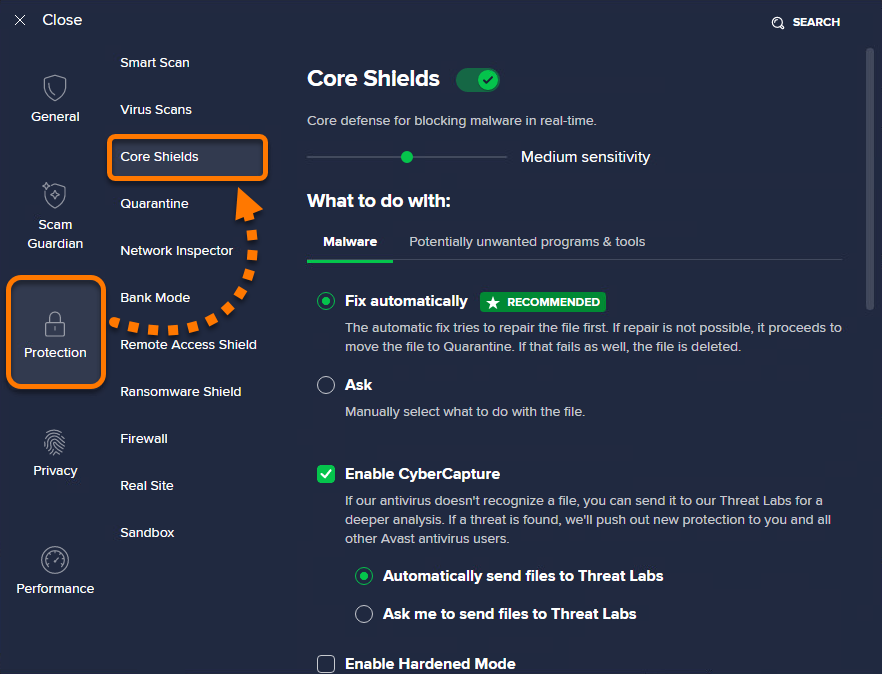Choose Ask me to send files option

click(363, 614)
